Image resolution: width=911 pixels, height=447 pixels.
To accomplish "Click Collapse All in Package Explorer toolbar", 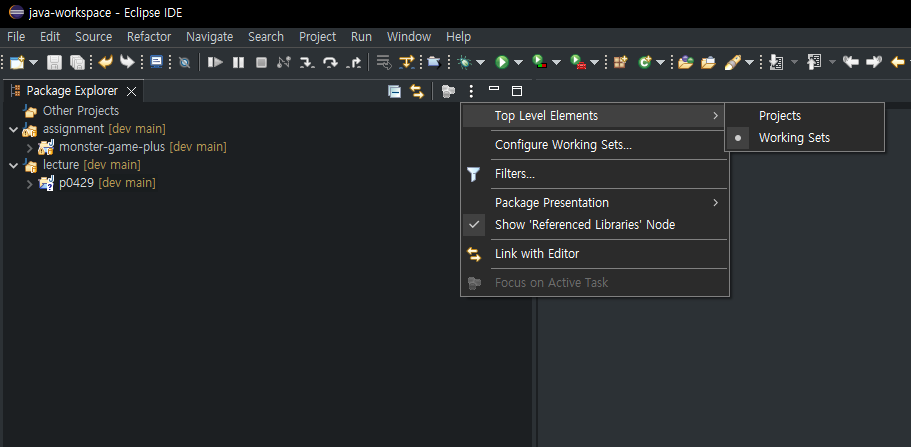I will (394, 91).
